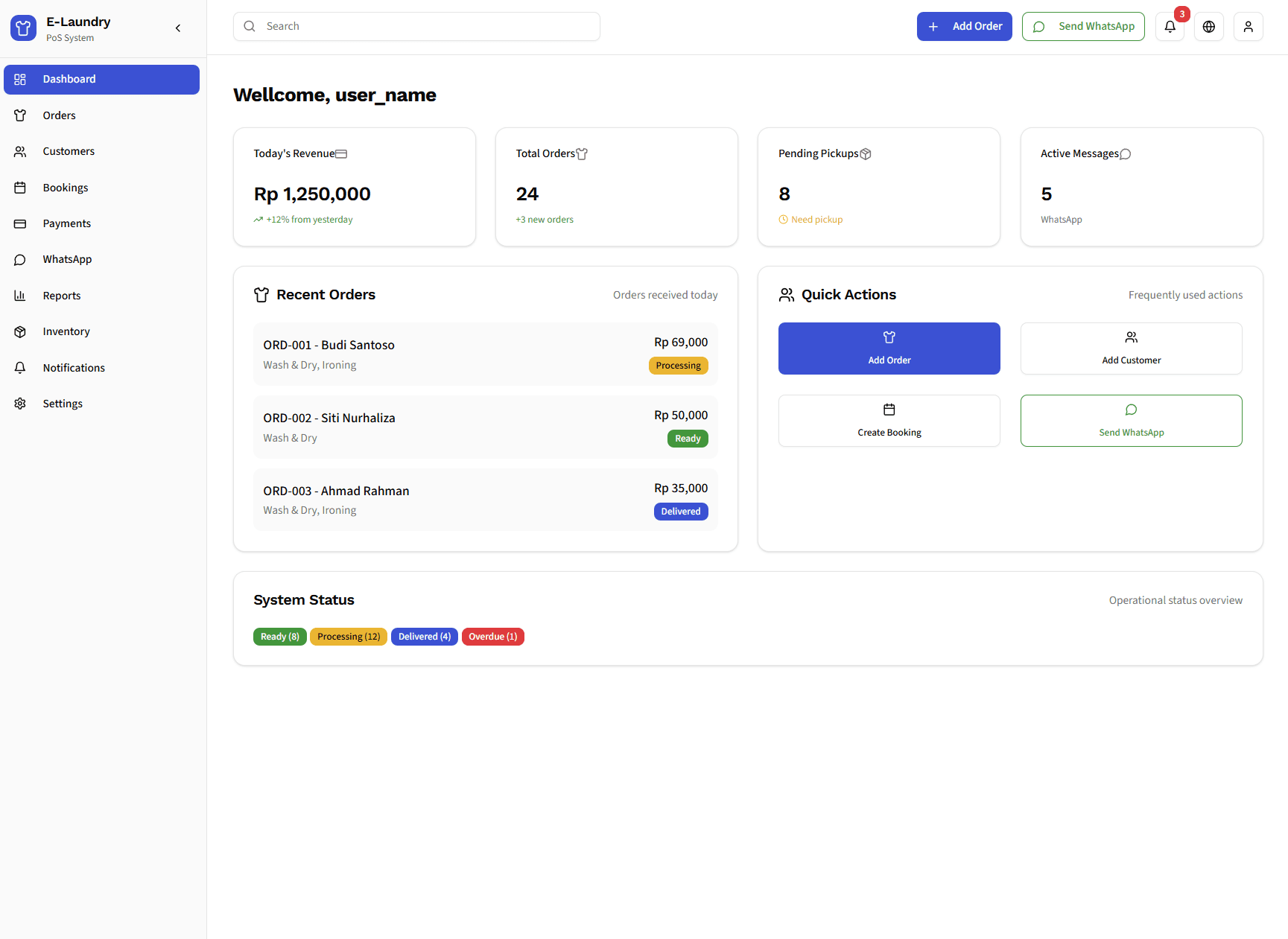Click the Pending Pickups box icon

click(x=866, y=154)
